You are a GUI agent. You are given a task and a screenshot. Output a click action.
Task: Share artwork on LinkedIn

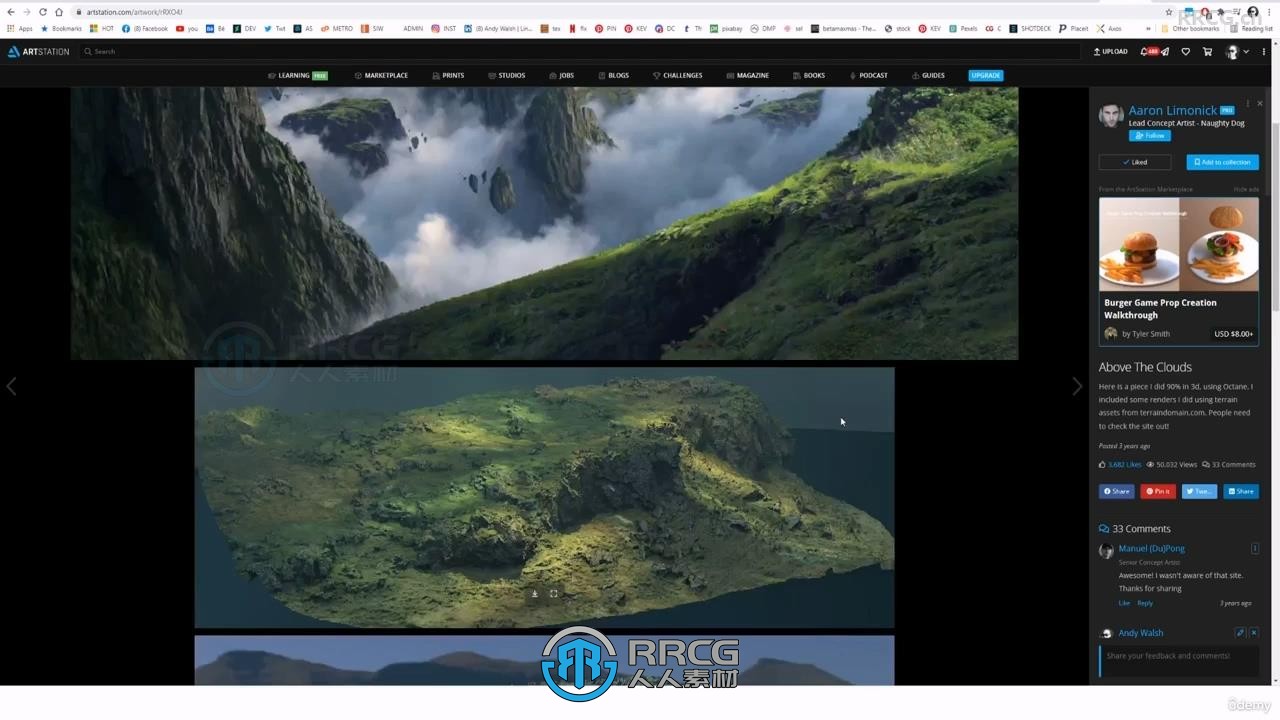1241,491
